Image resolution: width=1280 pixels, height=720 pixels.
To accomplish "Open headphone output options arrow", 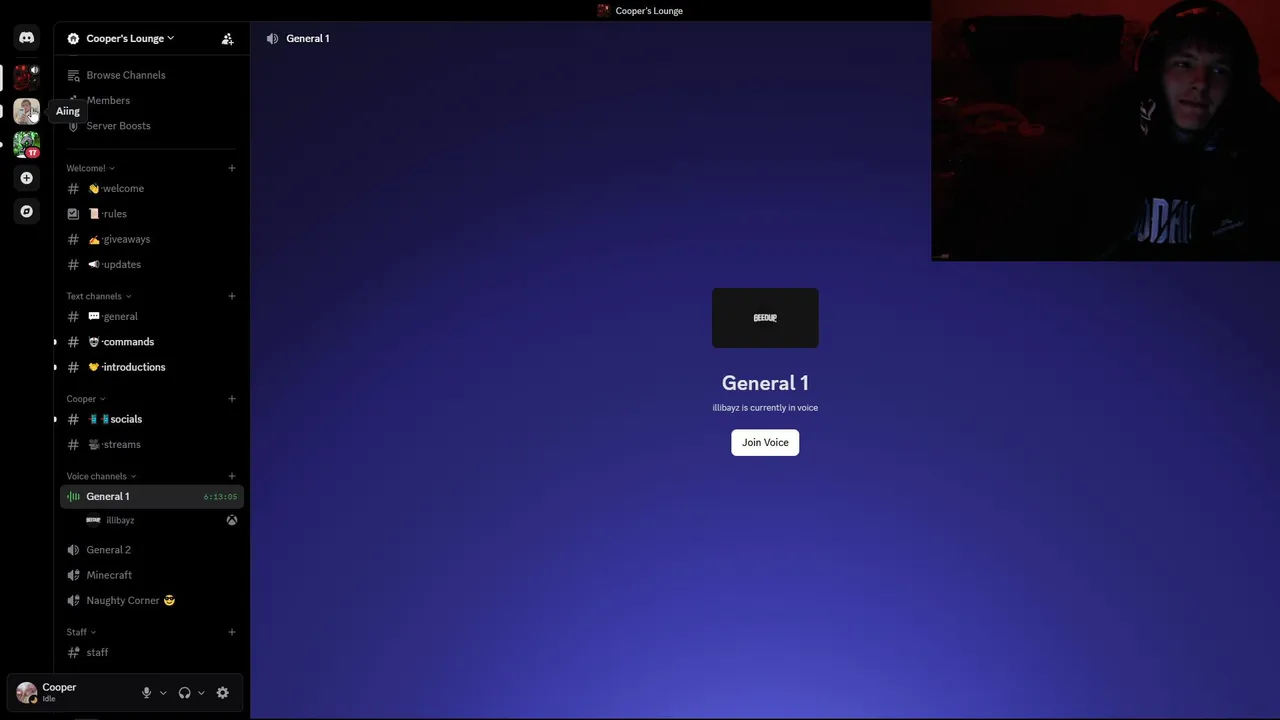I will 201,693.
